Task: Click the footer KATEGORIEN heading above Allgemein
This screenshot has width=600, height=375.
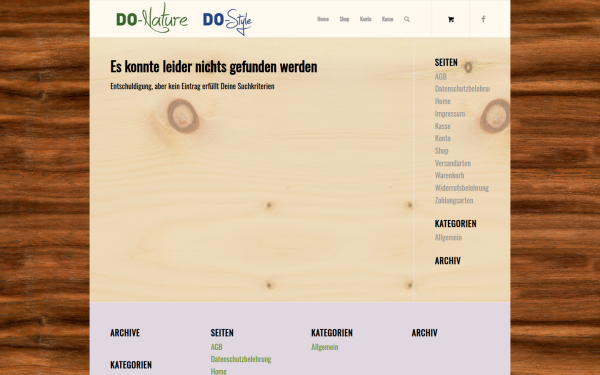Action: (x=332, y=333)
